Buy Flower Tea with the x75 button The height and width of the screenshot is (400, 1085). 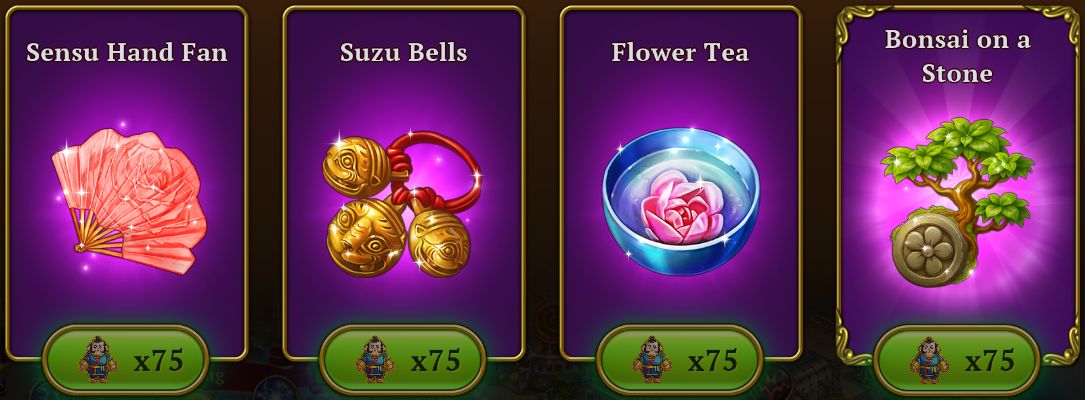pos(680,360)
